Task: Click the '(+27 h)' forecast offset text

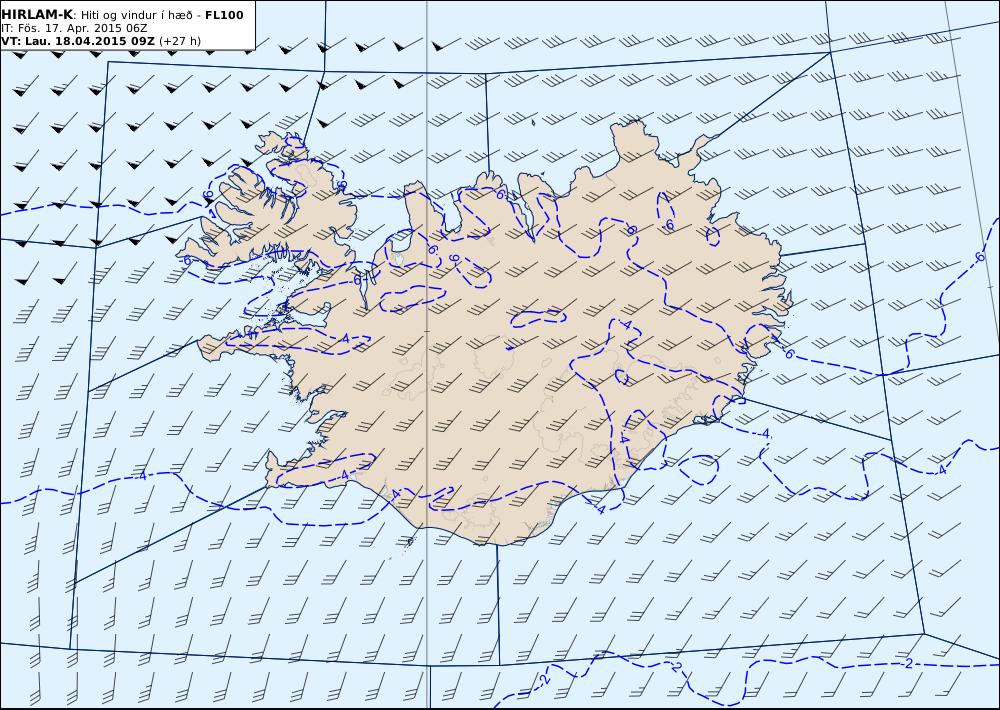Action: (x=180, y=41)
